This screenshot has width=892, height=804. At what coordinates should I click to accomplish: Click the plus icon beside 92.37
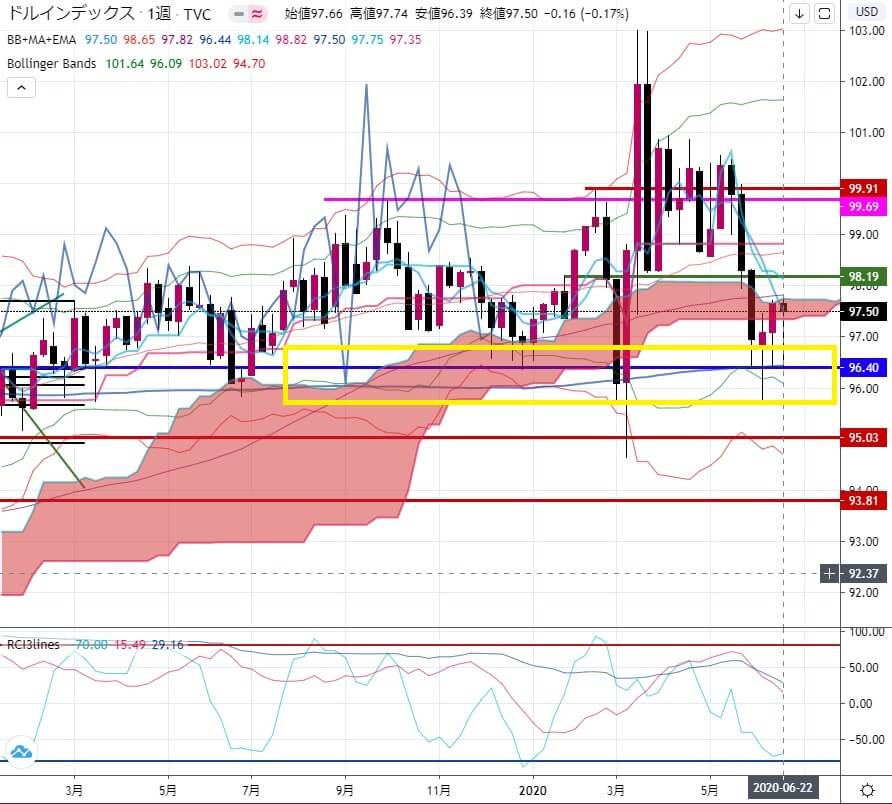point(829,574)
